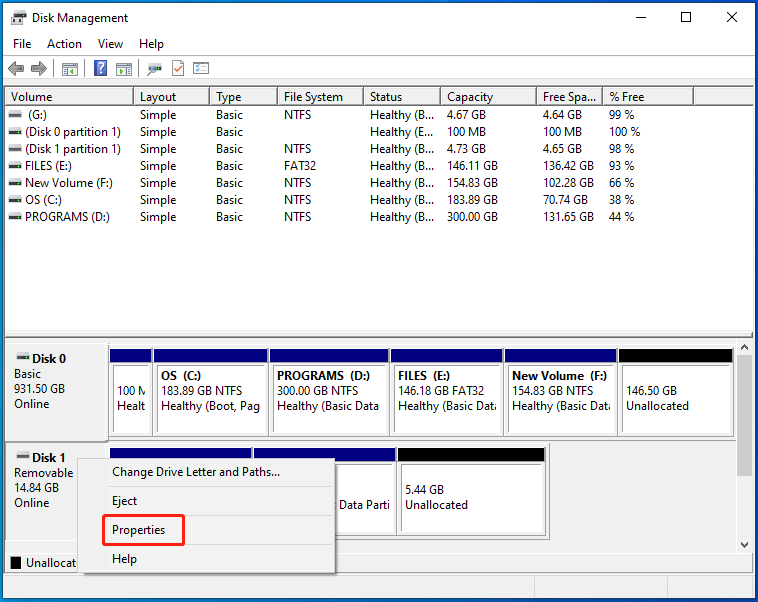Click the Disk 0 icon in the graphical view
Image resolution: width=758 pixels, height=602 pixels.
pos(23,358)
